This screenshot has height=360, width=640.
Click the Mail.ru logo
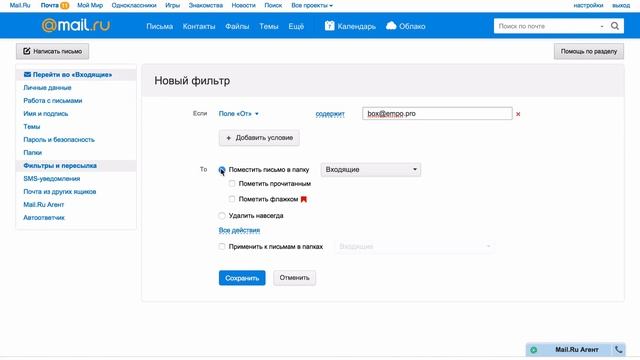(x=76, y=25)
